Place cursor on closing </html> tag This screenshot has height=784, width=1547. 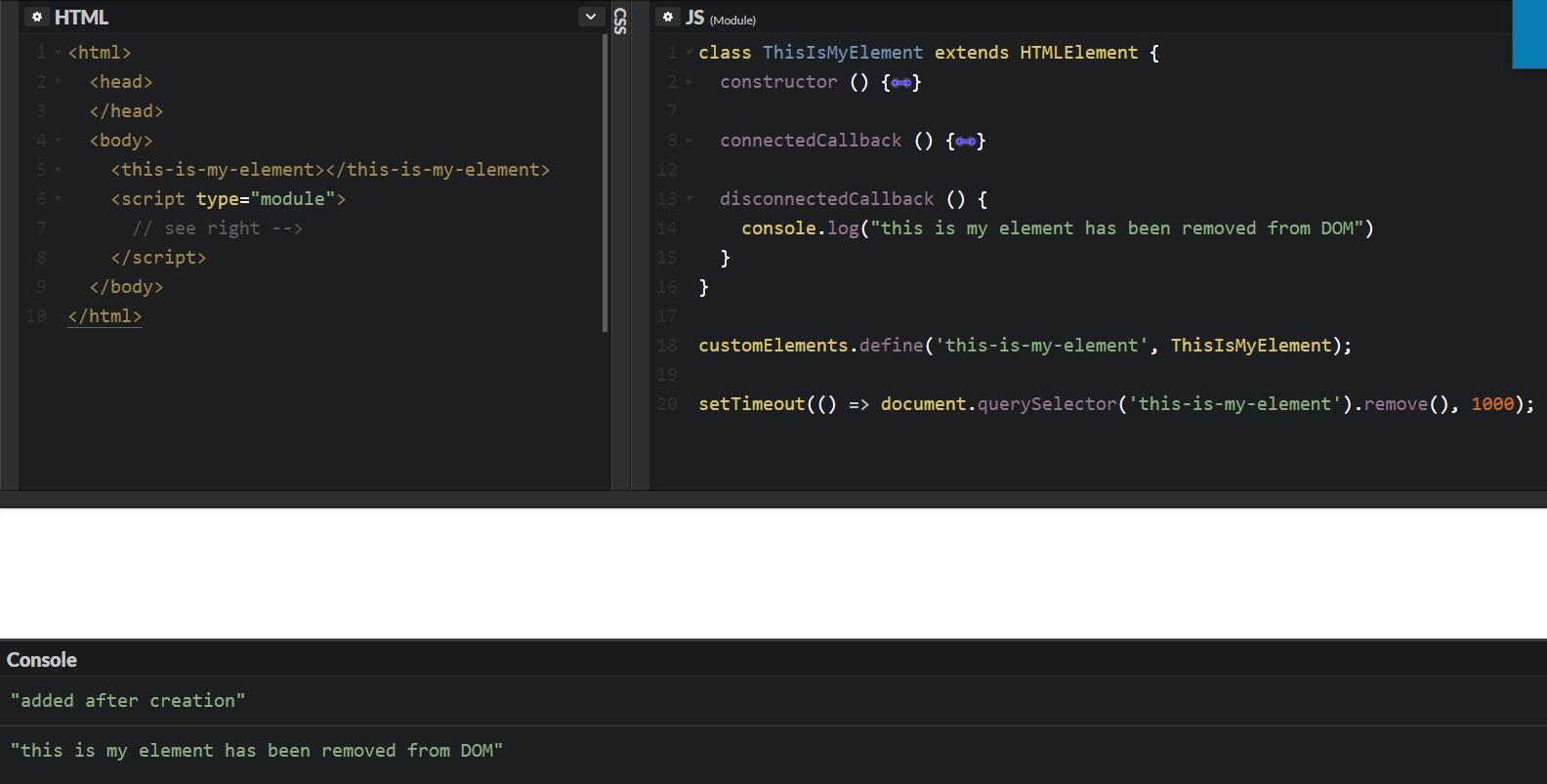[105, 316]
